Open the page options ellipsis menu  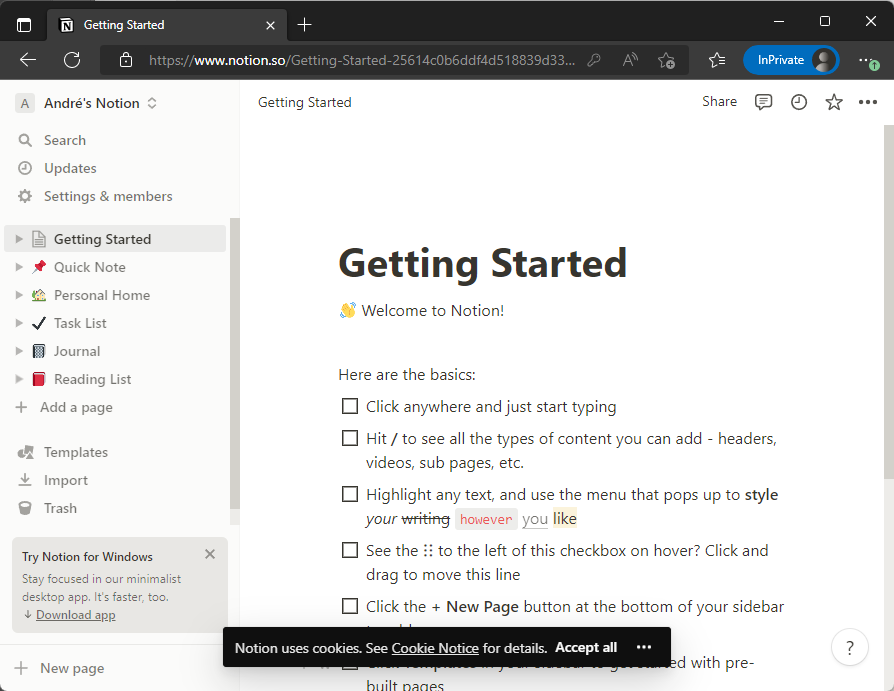click(867, 102)
